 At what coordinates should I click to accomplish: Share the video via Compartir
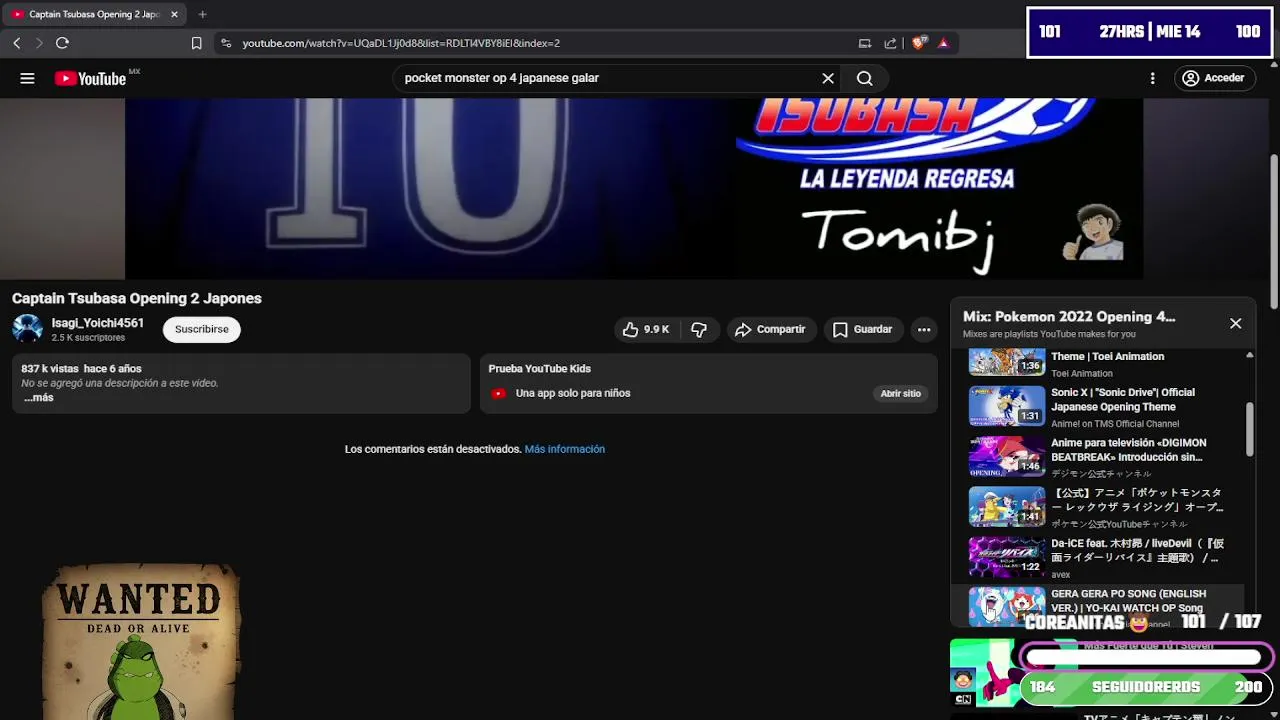[770, 329]
